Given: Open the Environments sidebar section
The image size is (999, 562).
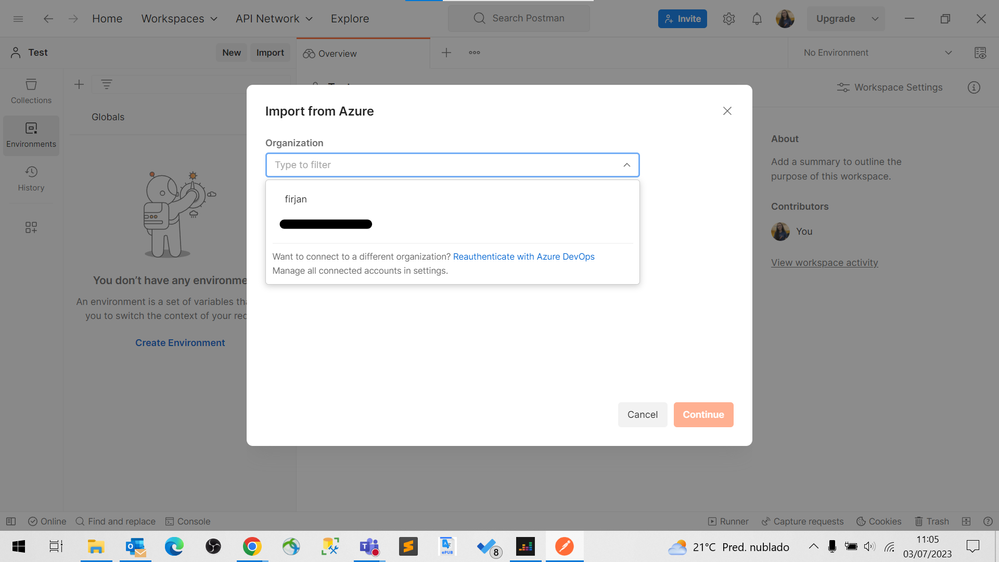Looking at the screenshot, I should pos(31,135).
